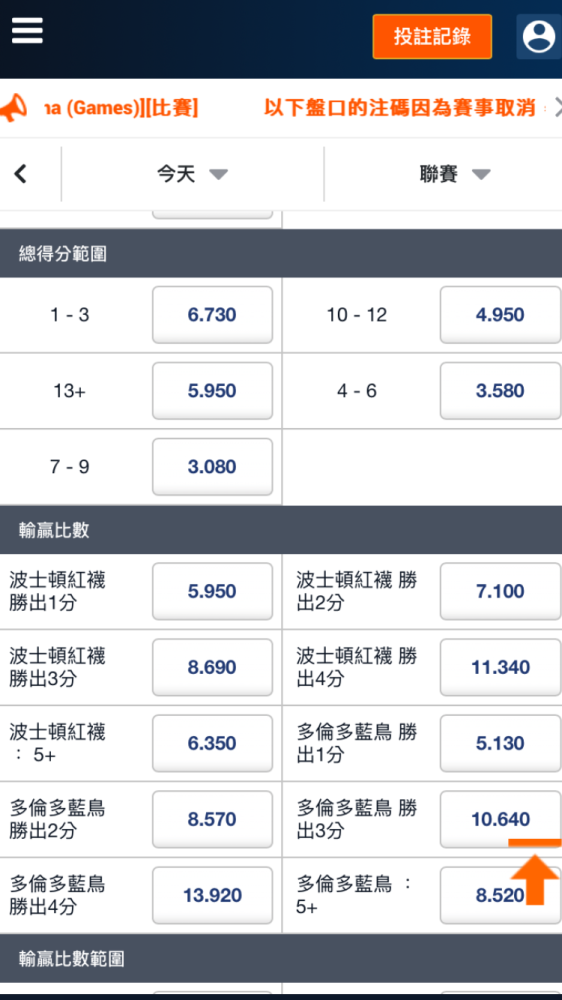Viewport: 562px width, 1000px height.
Task: Select 多倫多藍鳥 勝出1分 odds 5.130
Action: pyautogui.click(x=500, y=743)
